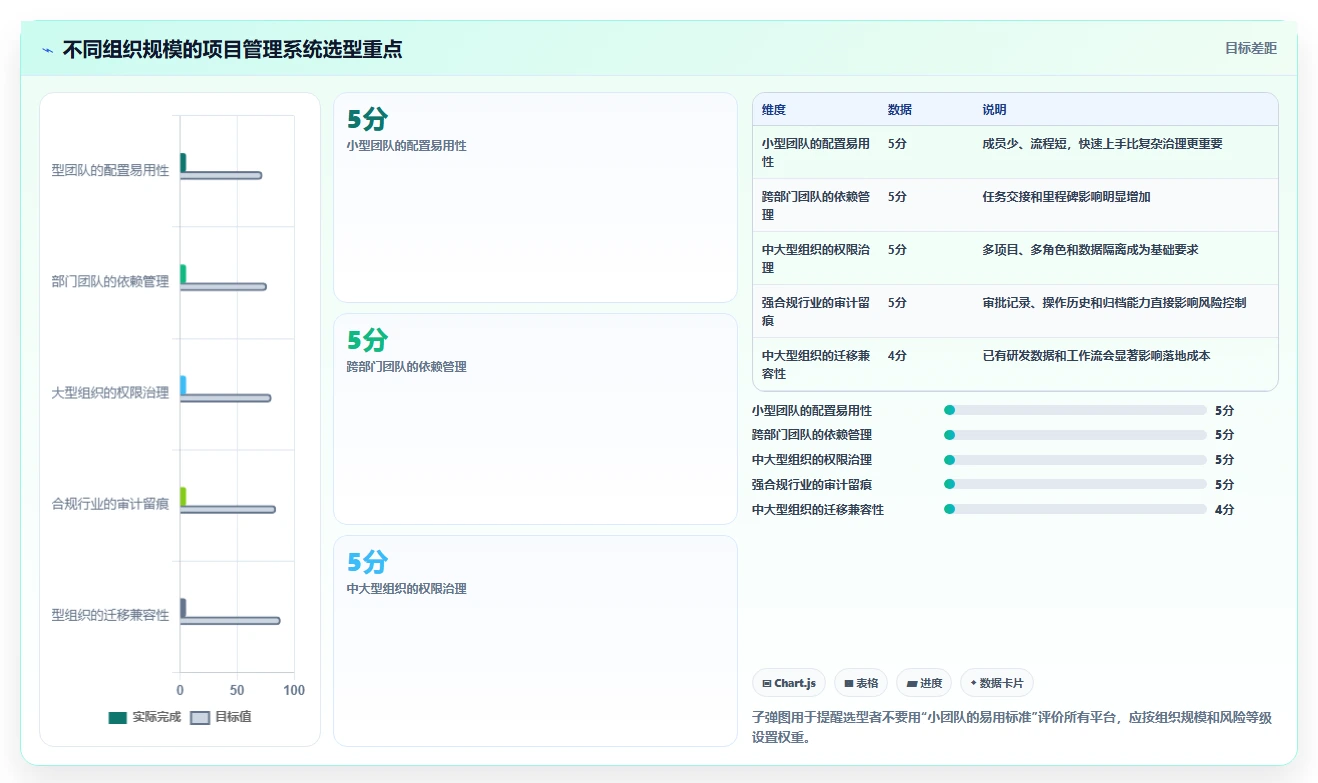Click the 不同组织规模的项目管理系统选型重点 title
This screenshot has height=783, width=1318.
pos(232,49)
